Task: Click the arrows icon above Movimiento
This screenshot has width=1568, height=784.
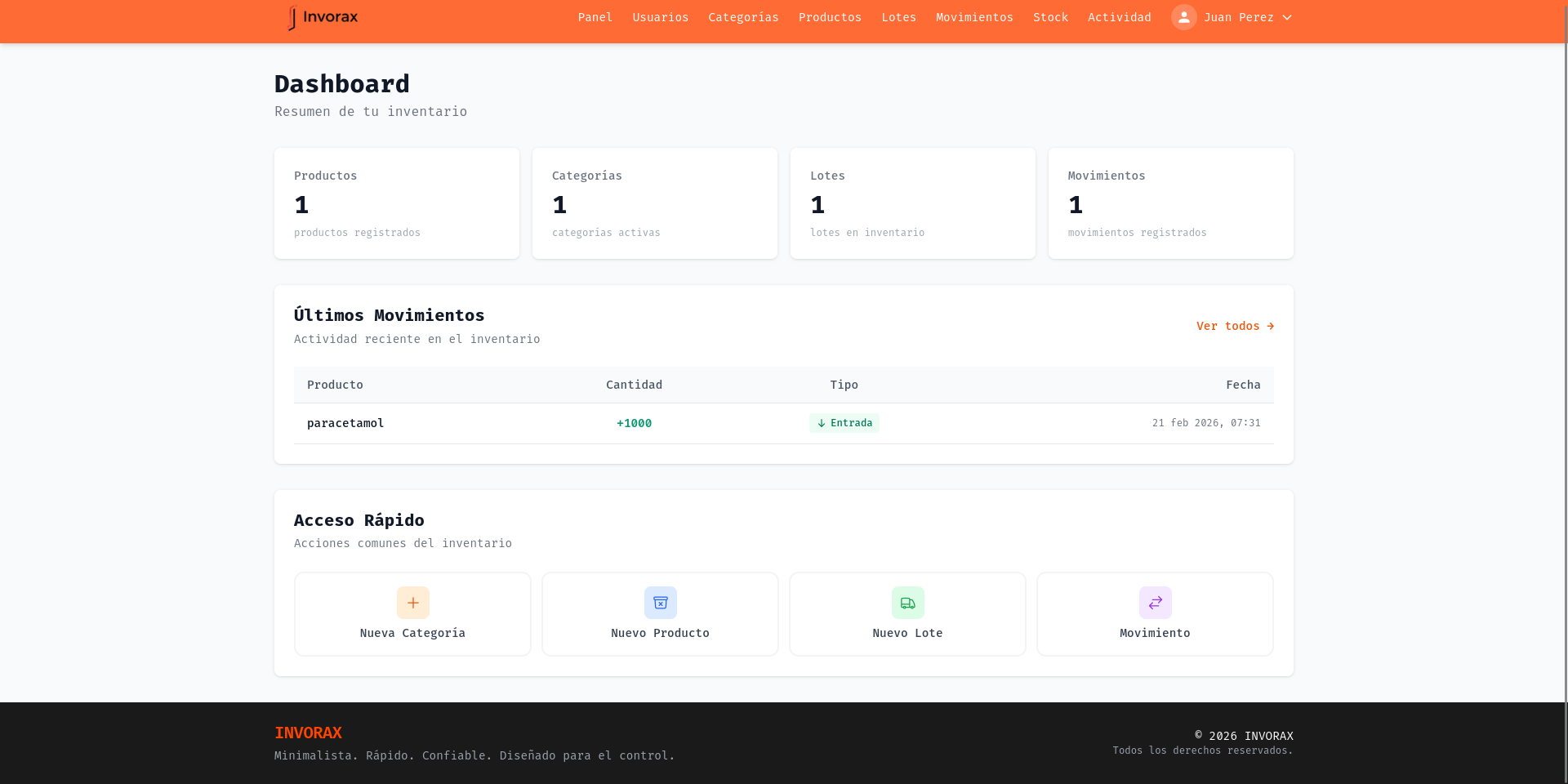Action: click(x=1155, y=603)
